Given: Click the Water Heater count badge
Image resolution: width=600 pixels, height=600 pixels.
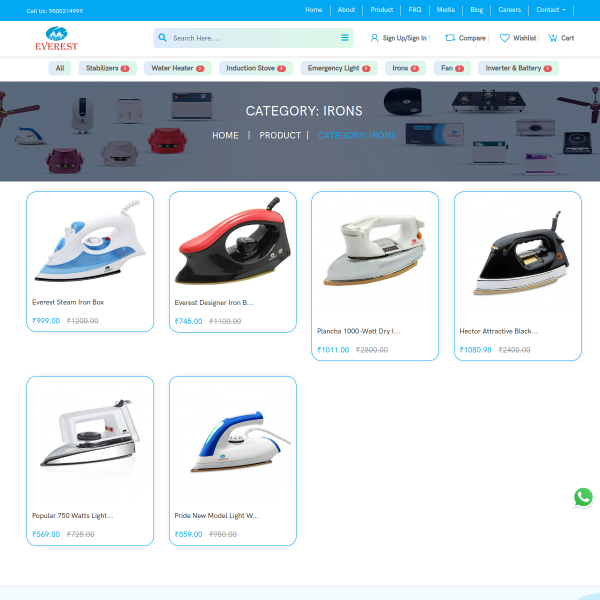Looking at the screenshot, I should coord(200,68).
